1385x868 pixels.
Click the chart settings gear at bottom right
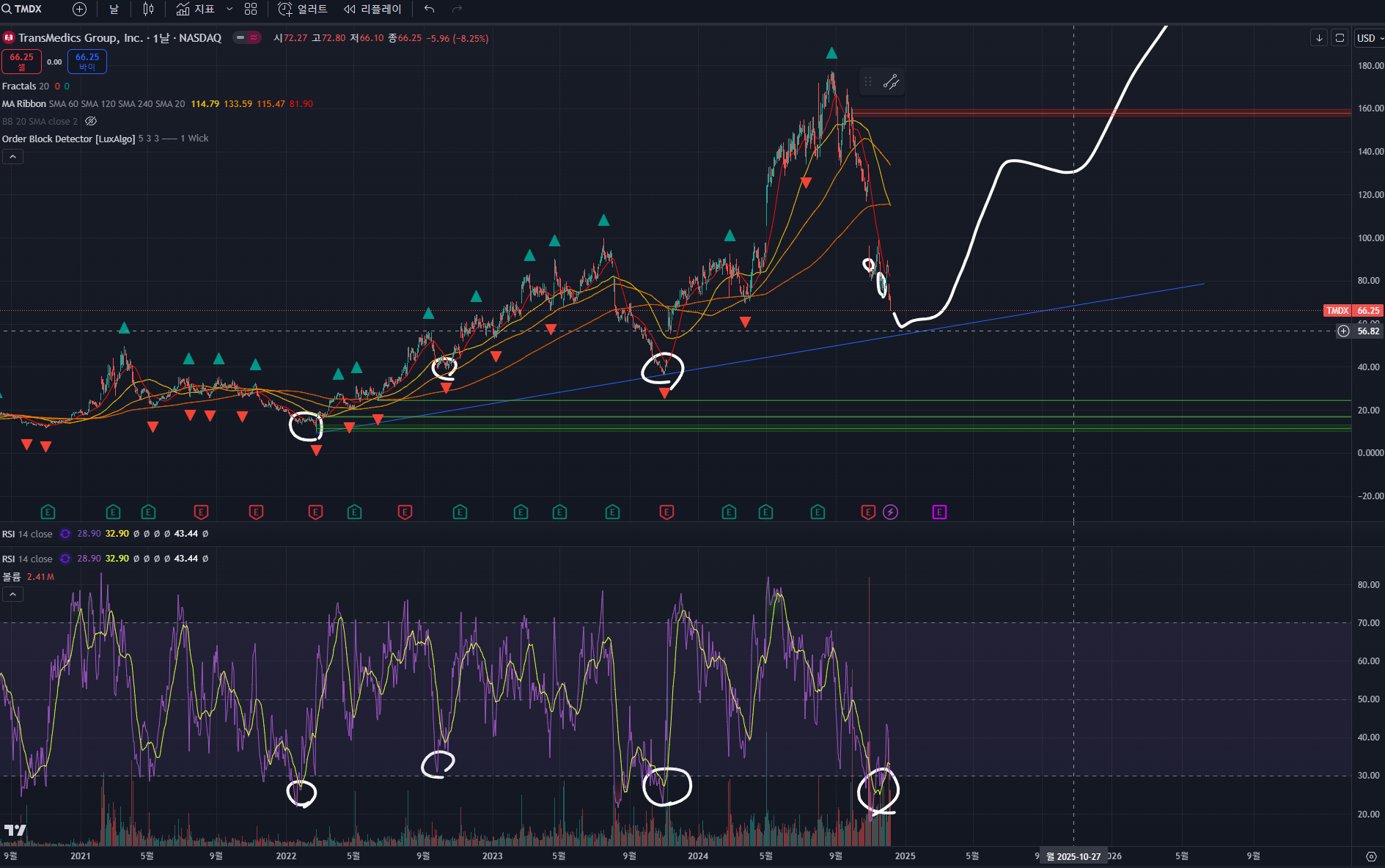[1371, 856]
